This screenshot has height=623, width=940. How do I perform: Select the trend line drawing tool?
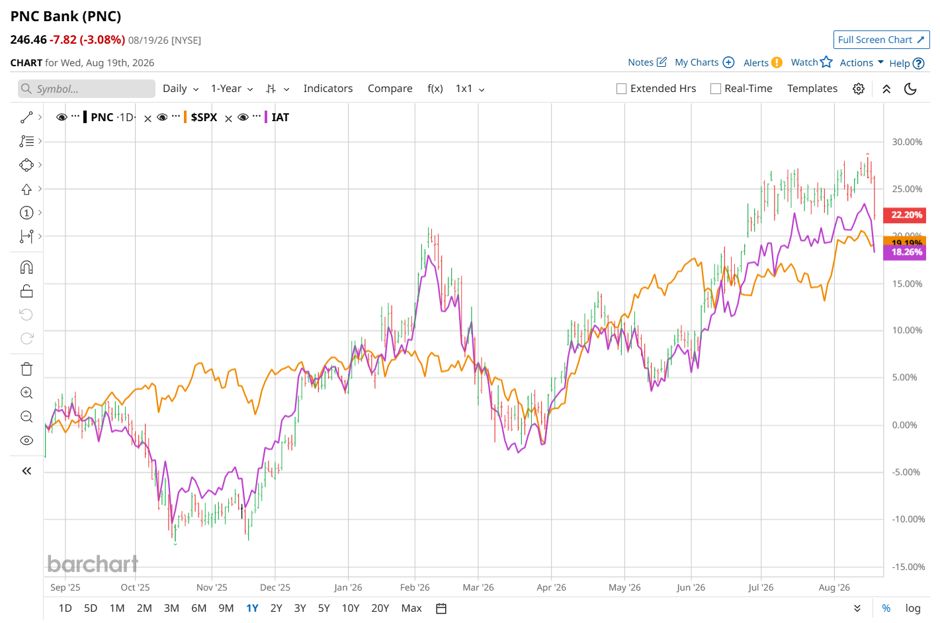(26, 118)
